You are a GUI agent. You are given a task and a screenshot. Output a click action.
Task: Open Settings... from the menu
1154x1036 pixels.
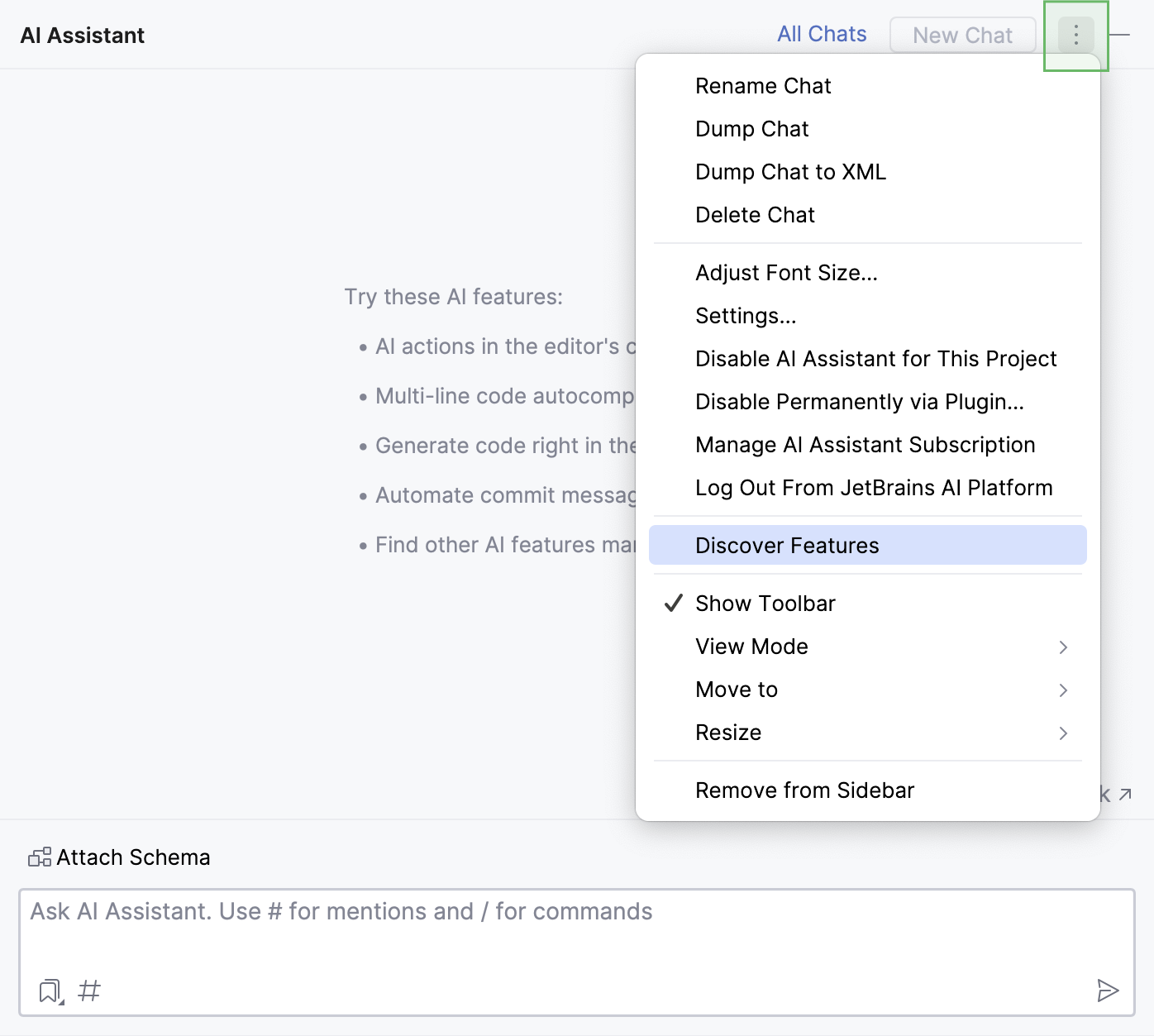pyautogui.click(x=868, y=316)
